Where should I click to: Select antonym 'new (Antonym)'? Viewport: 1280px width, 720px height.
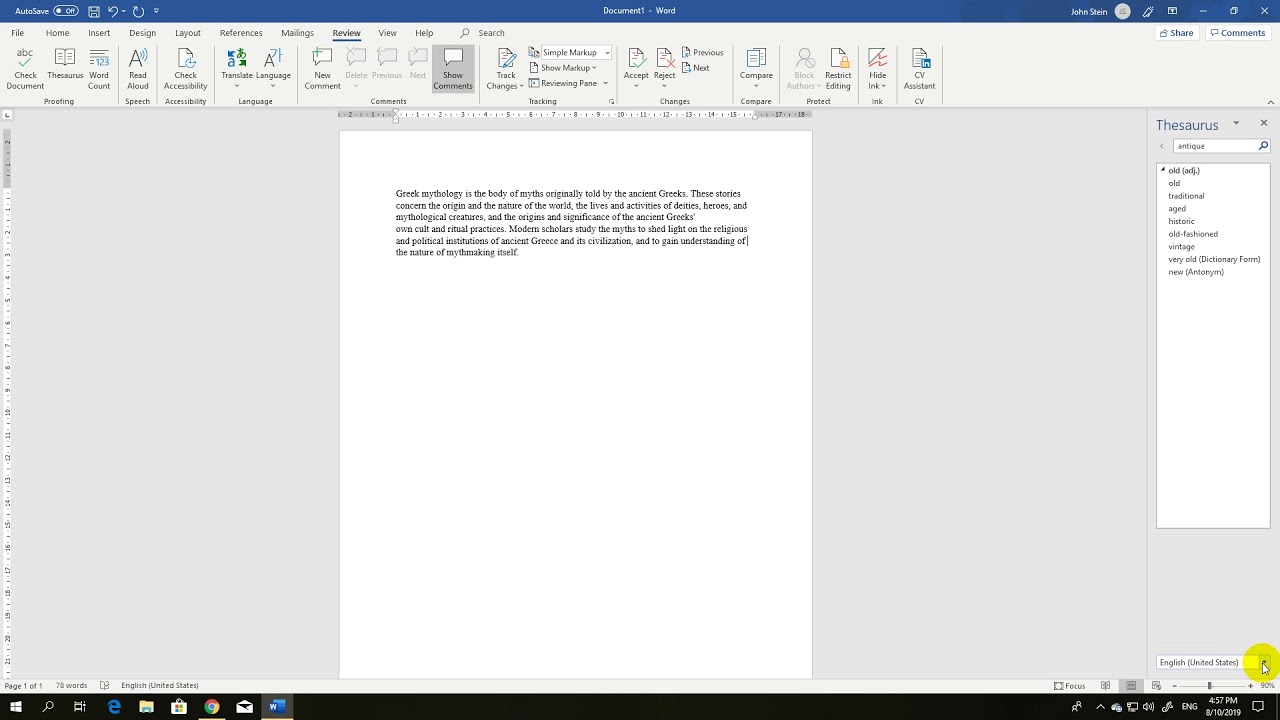click(x=1196, y=272)
